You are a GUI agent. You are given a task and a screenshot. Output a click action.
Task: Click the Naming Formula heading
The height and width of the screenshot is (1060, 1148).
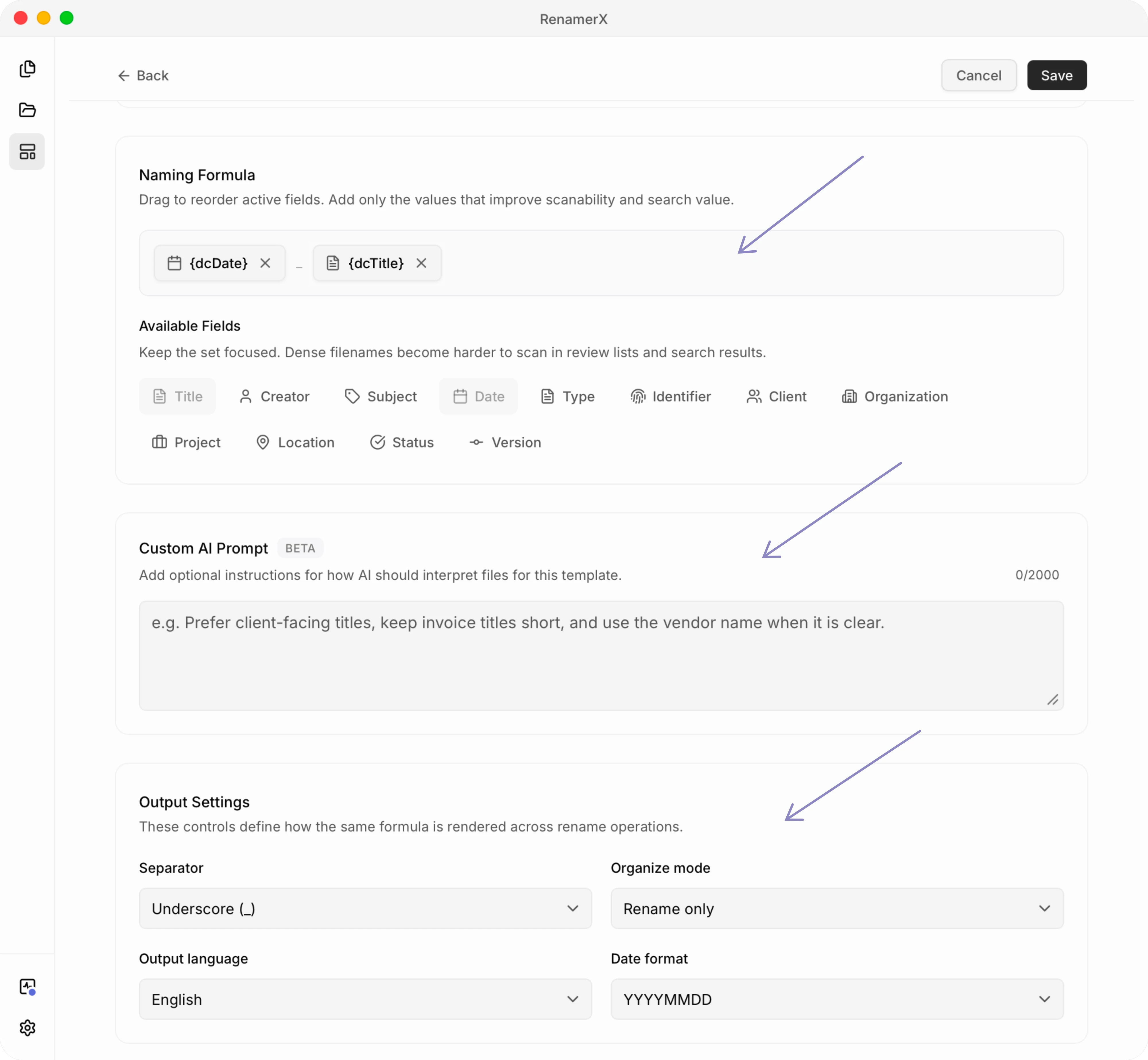197,175
